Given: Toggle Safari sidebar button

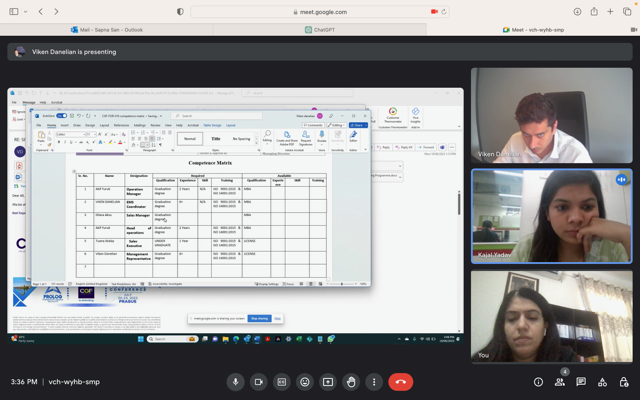Looking at the screenshot, I should coord(14,11).
